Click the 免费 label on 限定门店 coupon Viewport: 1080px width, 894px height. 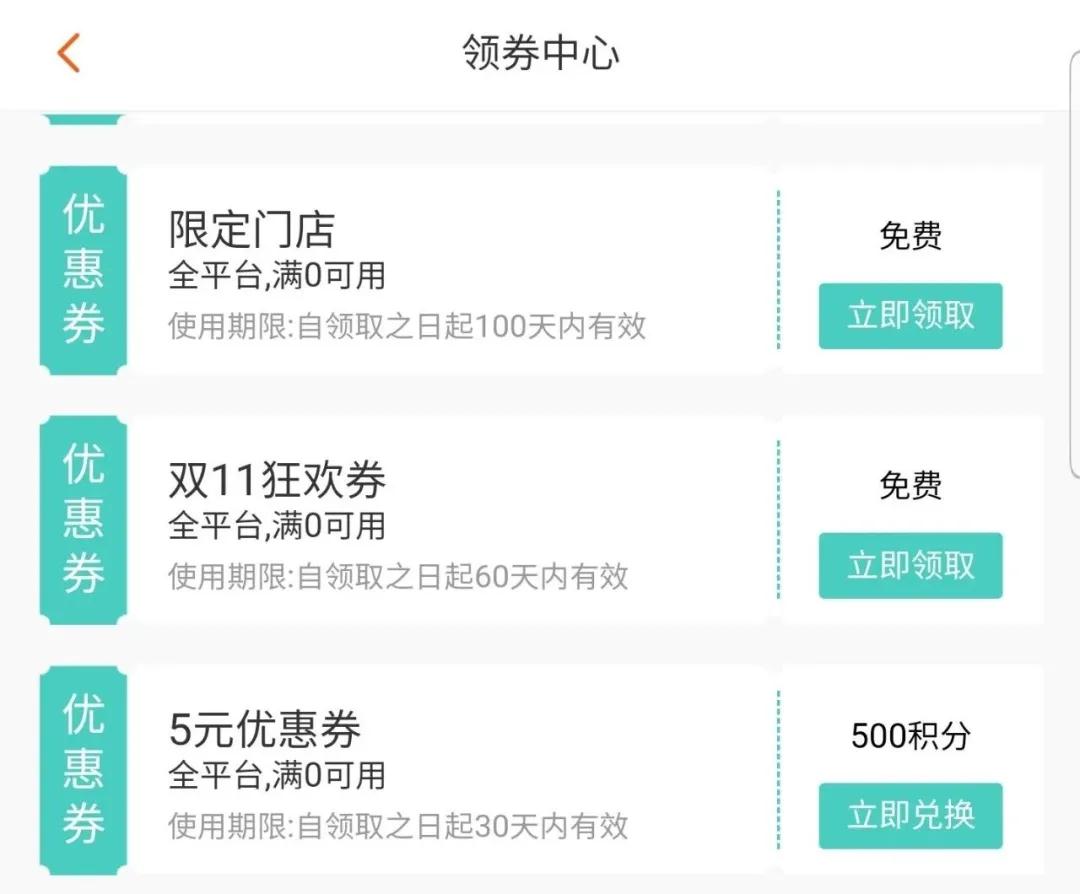(x=910, y=237)
